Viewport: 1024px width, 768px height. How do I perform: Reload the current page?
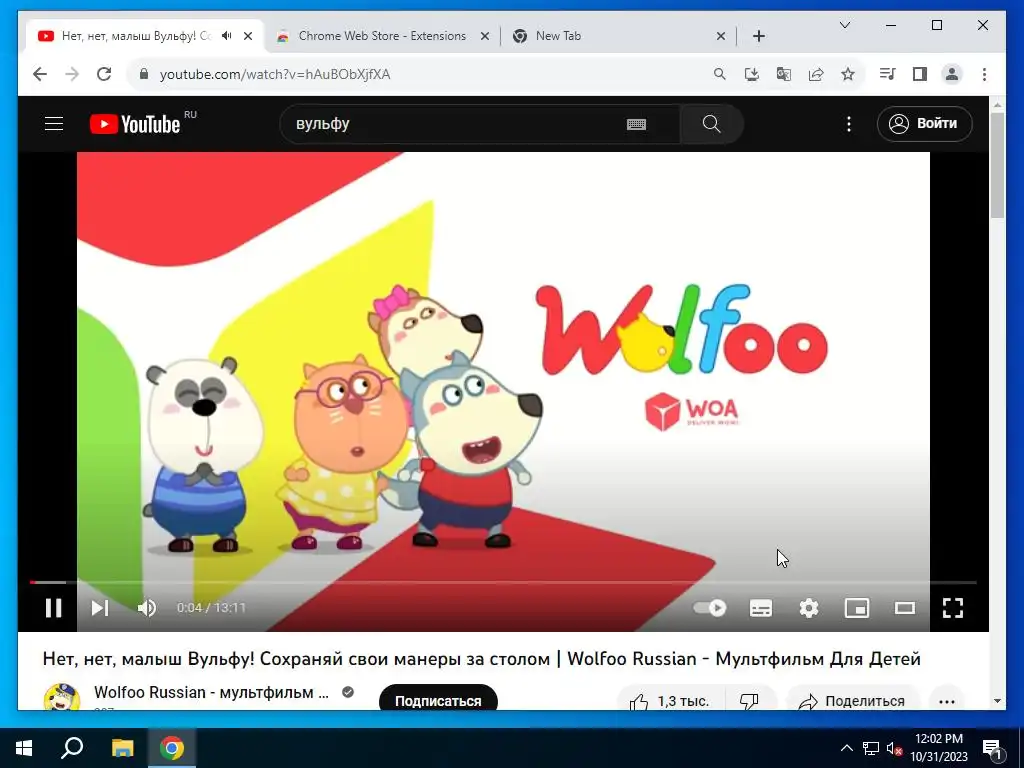click(x=104, y=74)
